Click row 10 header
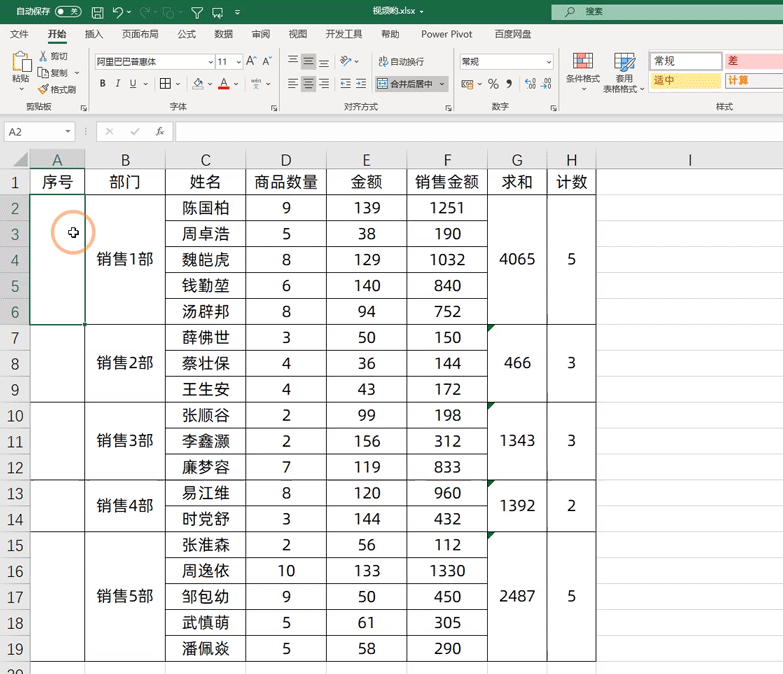783x674 pixels. tap(15, 416)
